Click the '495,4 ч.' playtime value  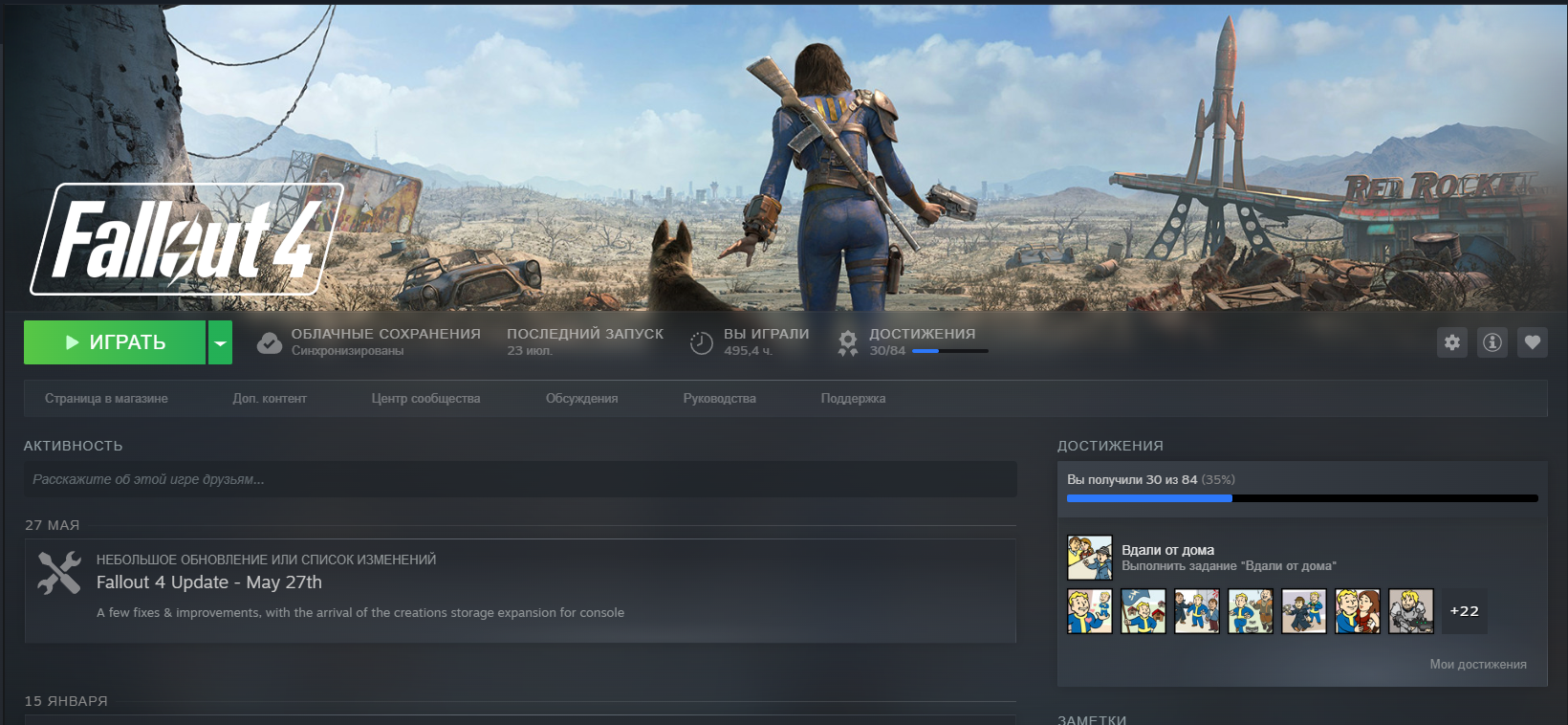coord(749,351)
